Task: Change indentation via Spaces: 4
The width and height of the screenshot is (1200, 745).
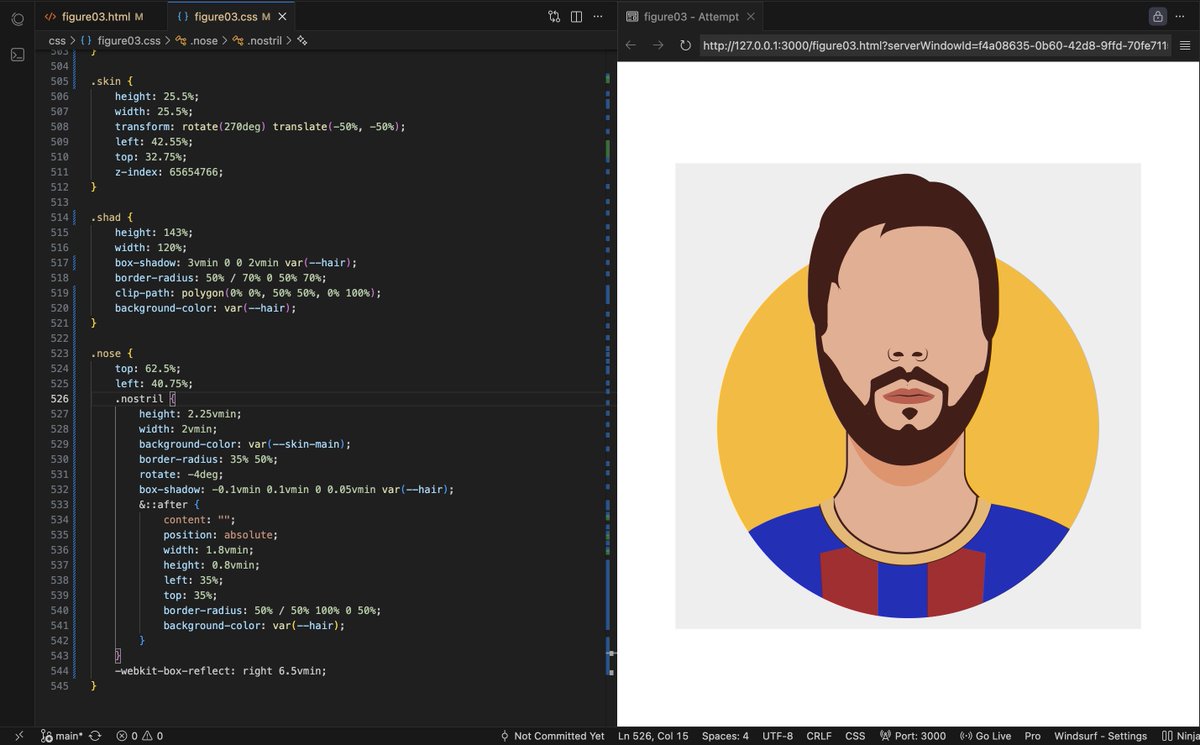Action: 725,736
